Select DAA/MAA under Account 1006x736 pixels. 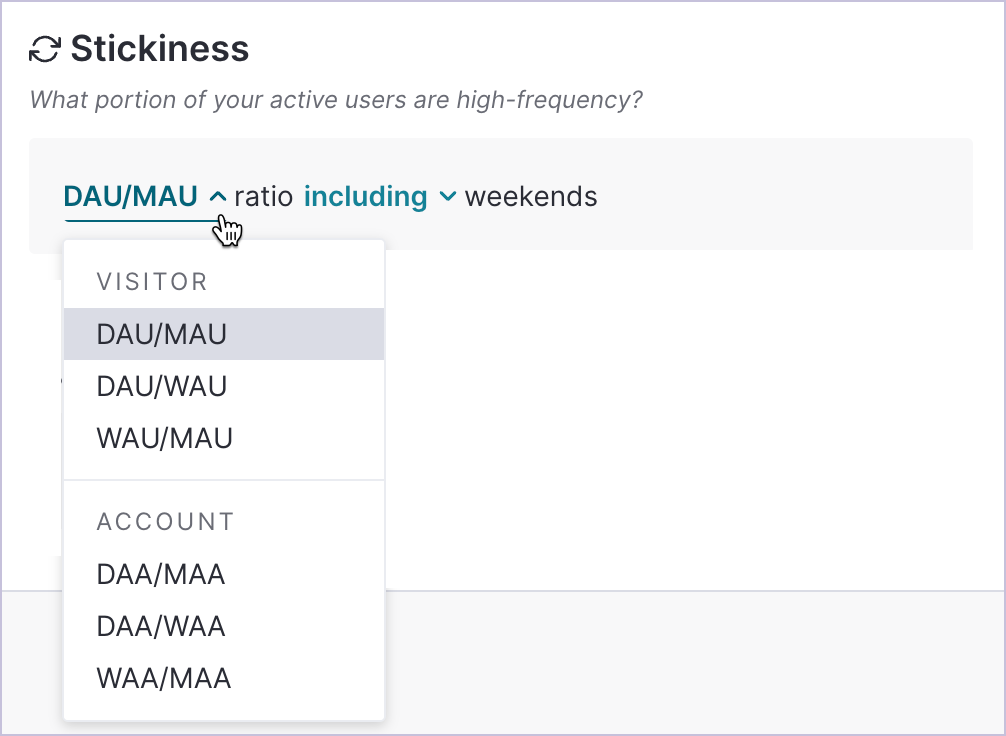click(x=224, y=574)
